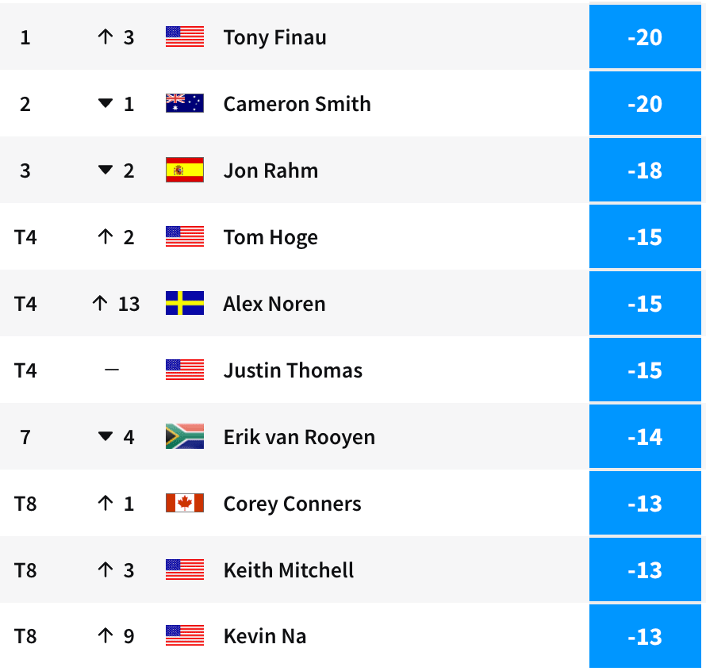
Task: Click the South African flag by Erik van Rooyen
Action: tap(185, 437)
